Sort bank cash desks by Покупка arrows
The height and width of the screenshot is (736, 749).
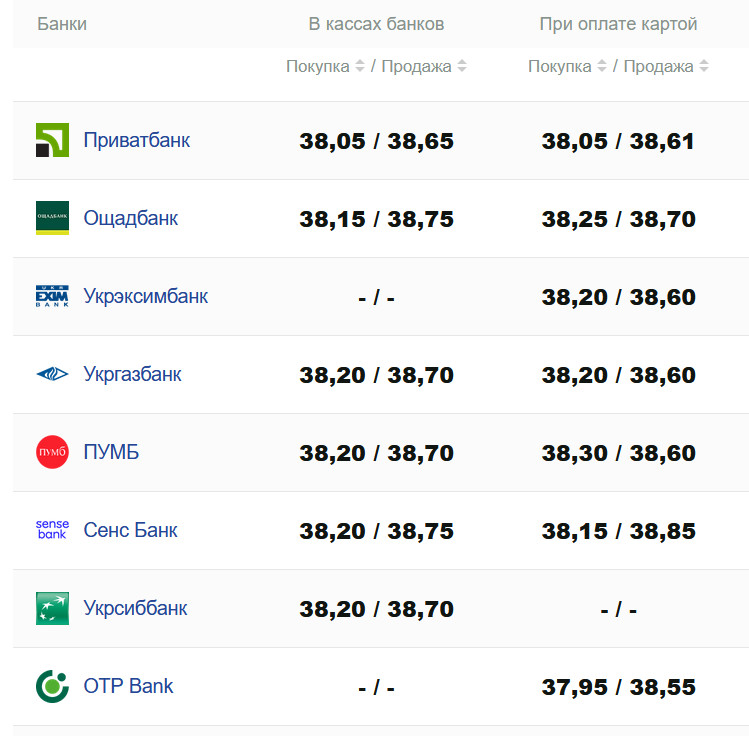[360, 67]
